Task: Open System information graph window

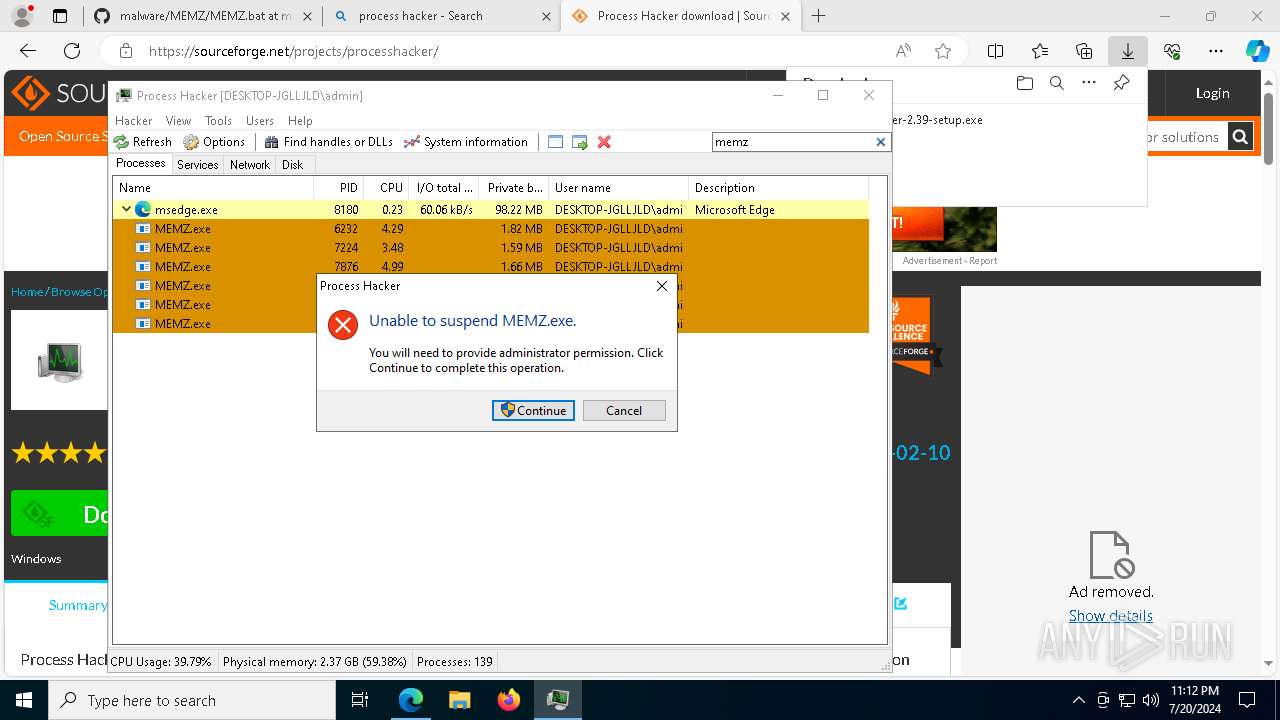Action: (x=466, y=142)
